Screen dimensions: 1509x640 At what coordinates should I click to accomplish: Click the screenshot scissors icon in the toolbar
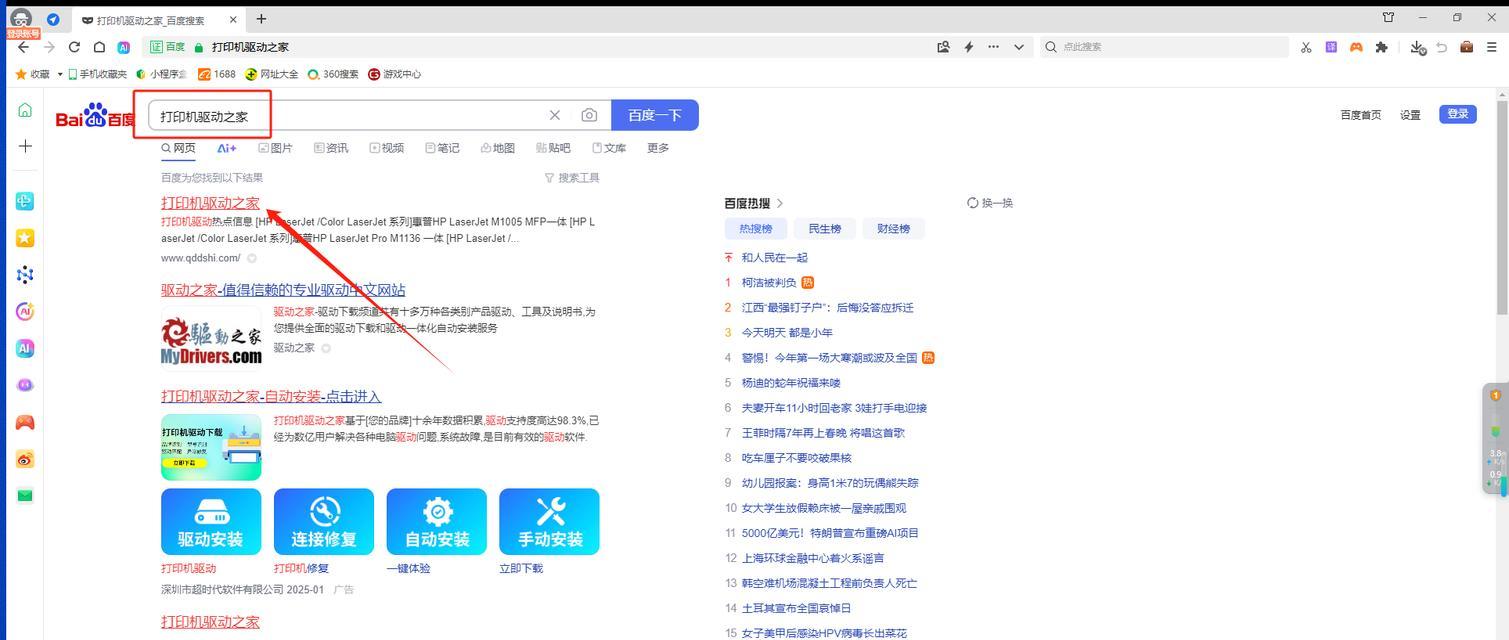[1306, 47]
